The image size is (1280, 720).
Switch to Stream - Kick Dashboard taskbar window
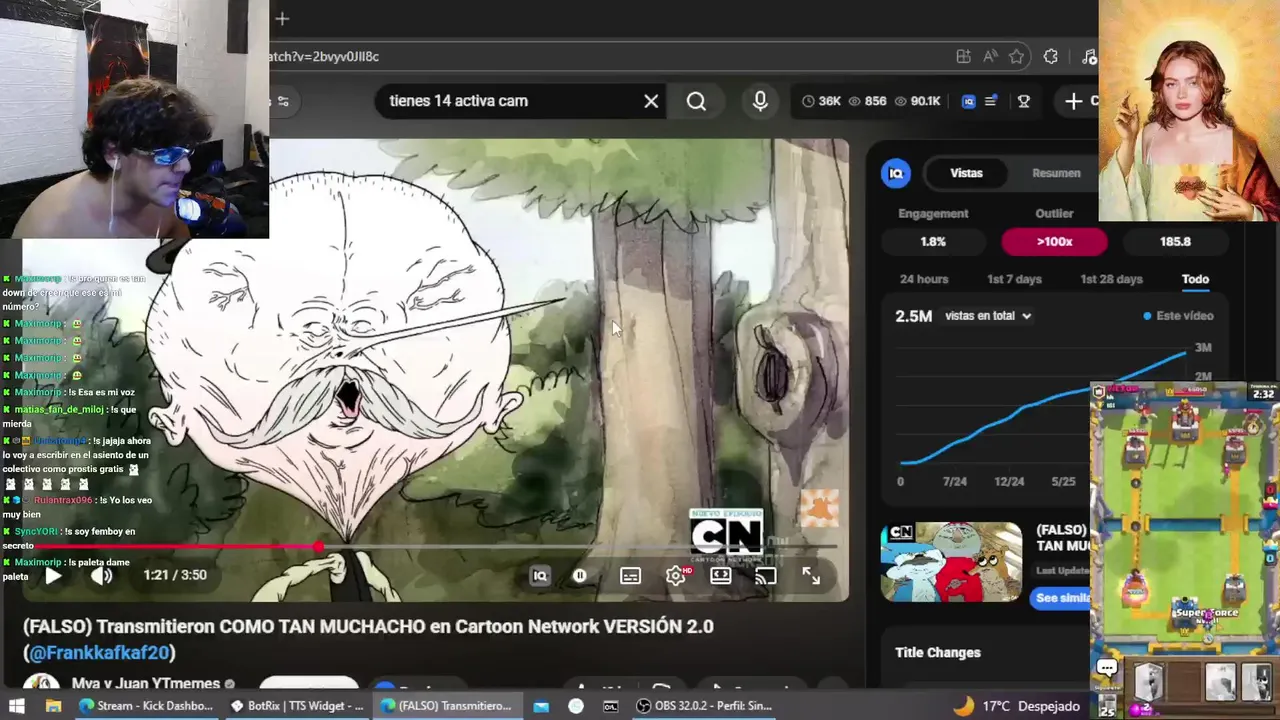coord(146,706)
